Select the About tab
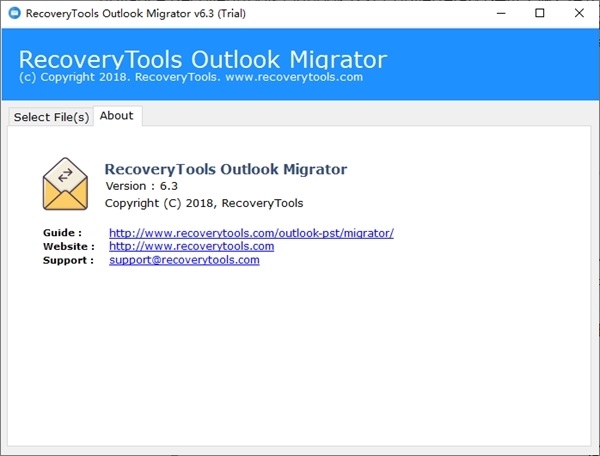The width and height of the screenshot is (600, 456). pos(117,116)
